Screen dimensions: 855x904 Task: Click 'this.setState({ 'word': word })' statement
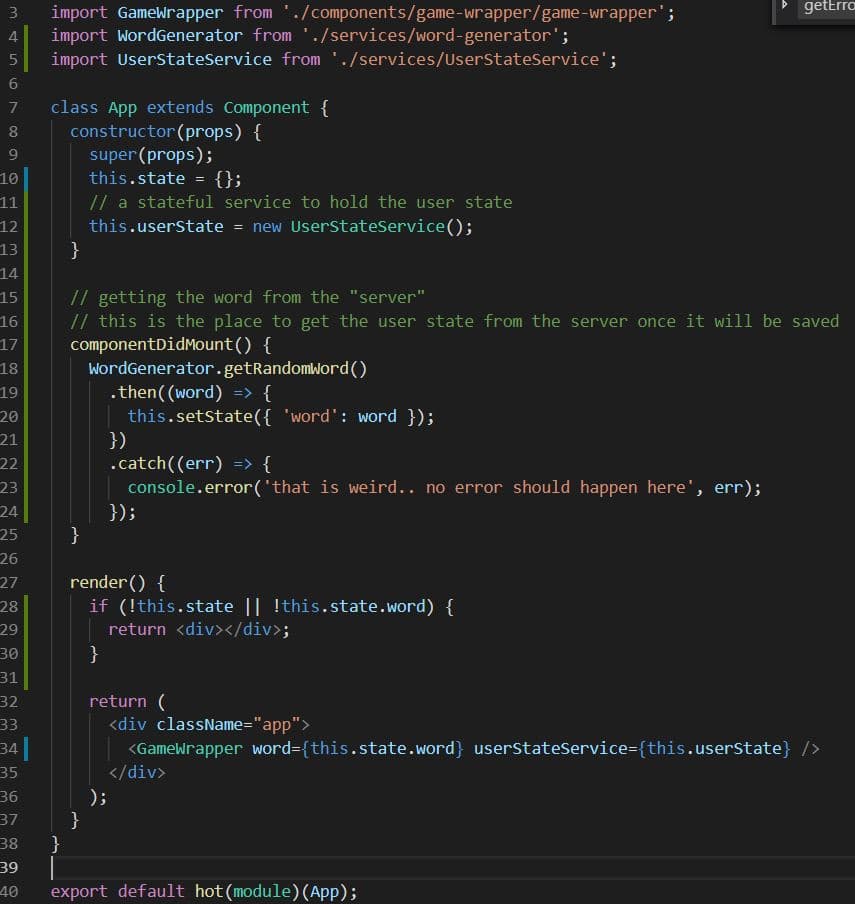[x=281, y=416]
